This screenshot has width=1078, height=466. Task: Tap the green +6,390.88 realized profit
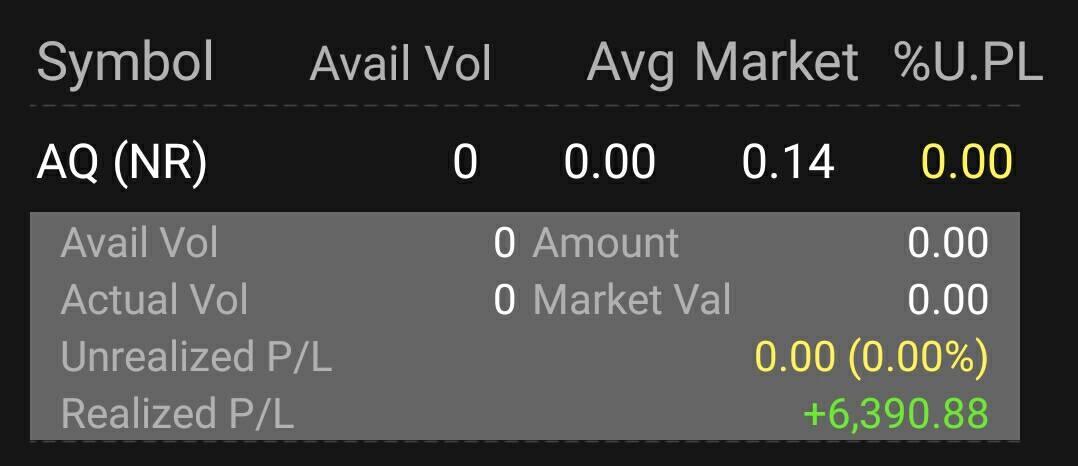coord(896,414)
